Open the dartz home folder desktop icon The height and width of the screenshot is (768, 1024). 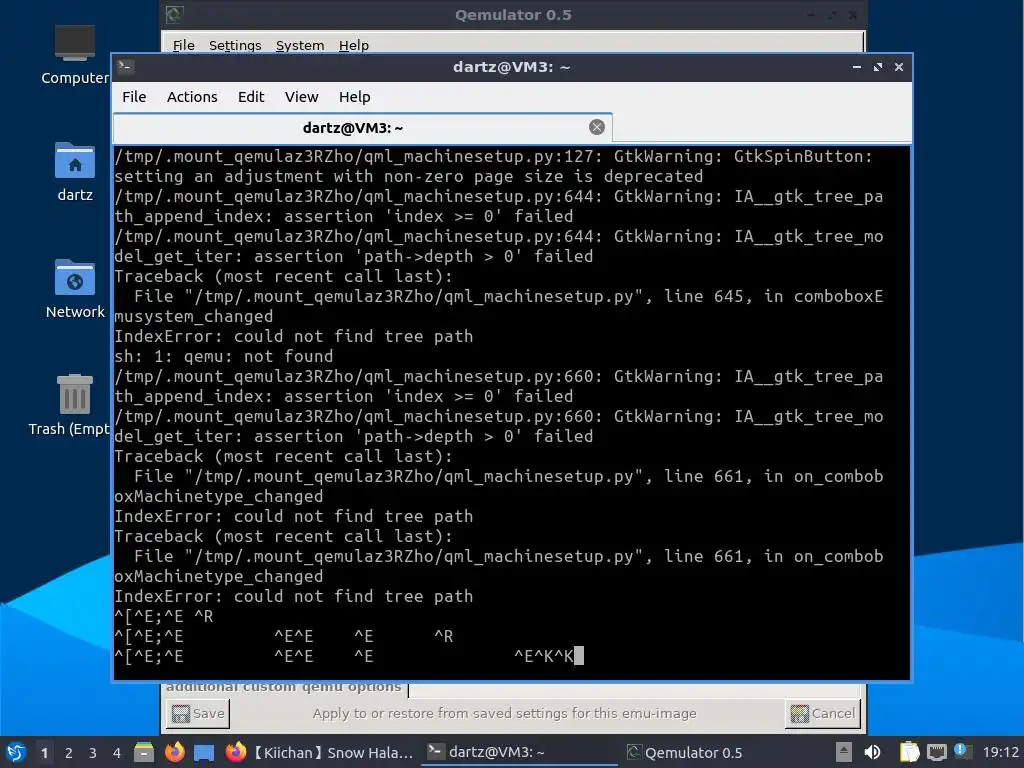point(74,172)
